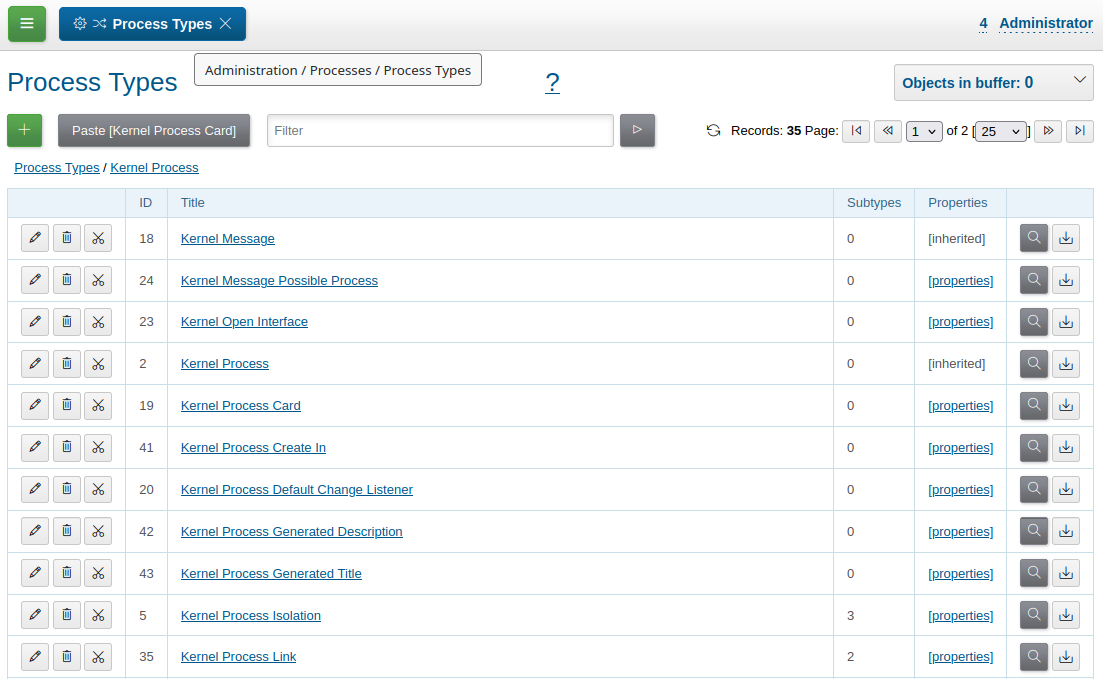Screen dimensions: 1103x679
Task: Open the page number dropdown
Action: (924, 132)
